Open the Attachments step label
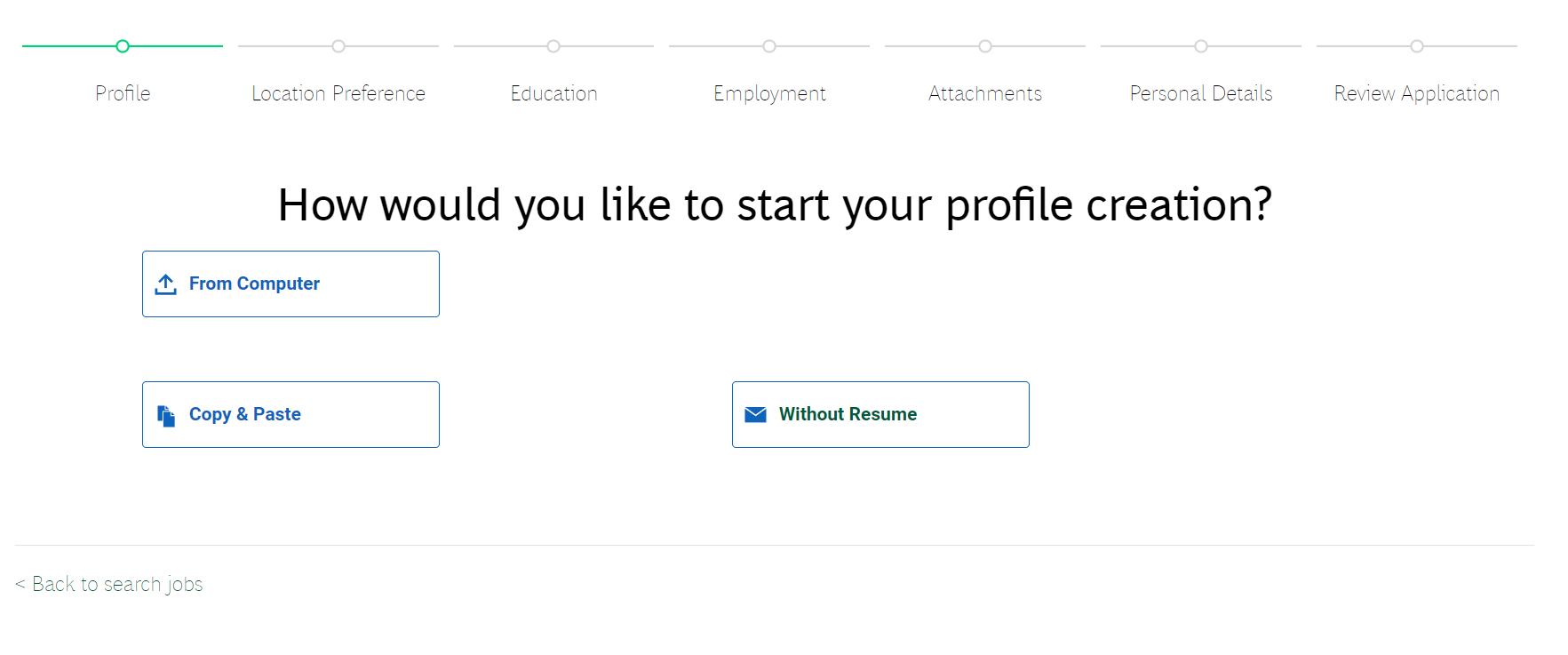The width and height of the screenshot is (1568, 655). coord(985,93)
